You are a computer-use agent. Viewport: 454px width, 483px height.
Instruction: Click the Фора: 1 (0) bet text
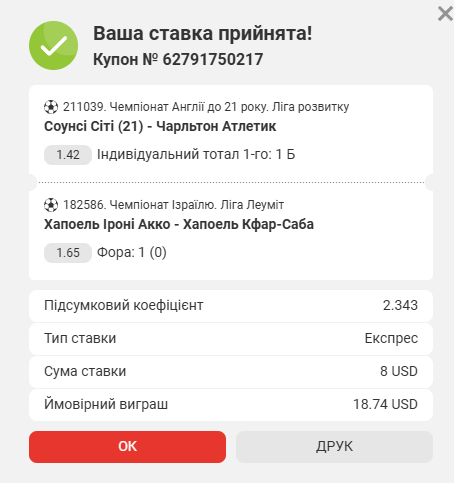pyautogui.click(x=132, y=253)
